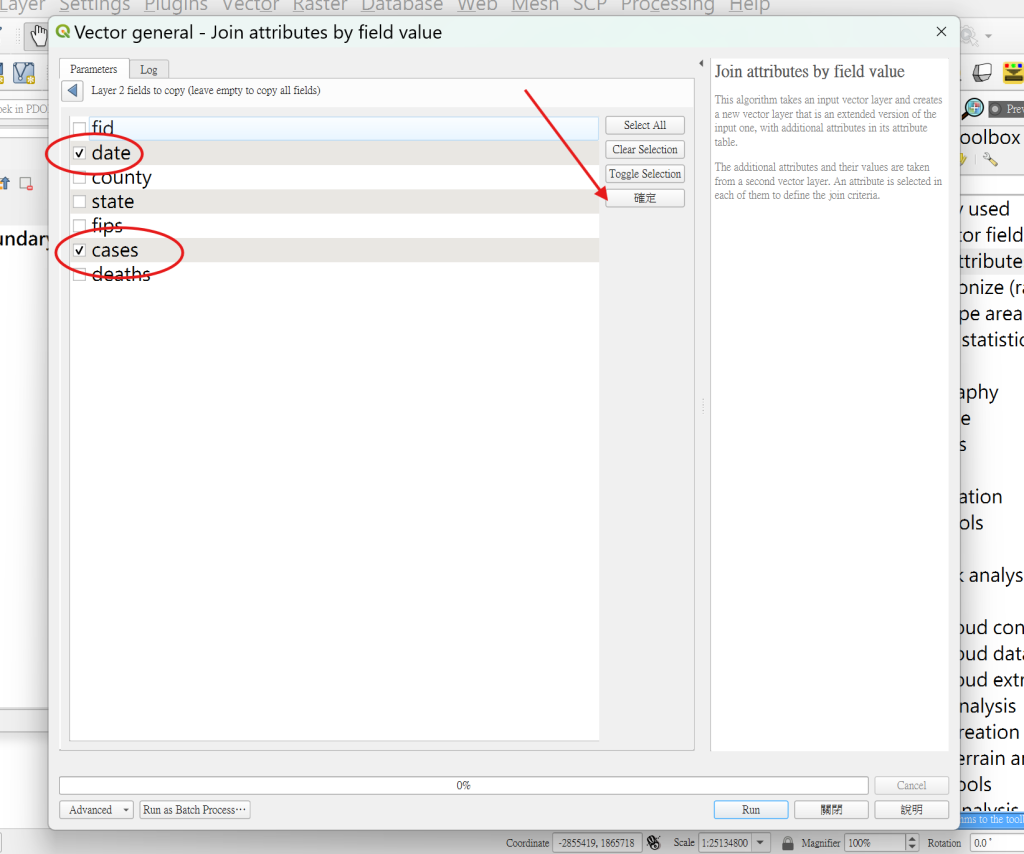Click the Run button
This screenshot has height=854, width=1024.
coord(751,810)
